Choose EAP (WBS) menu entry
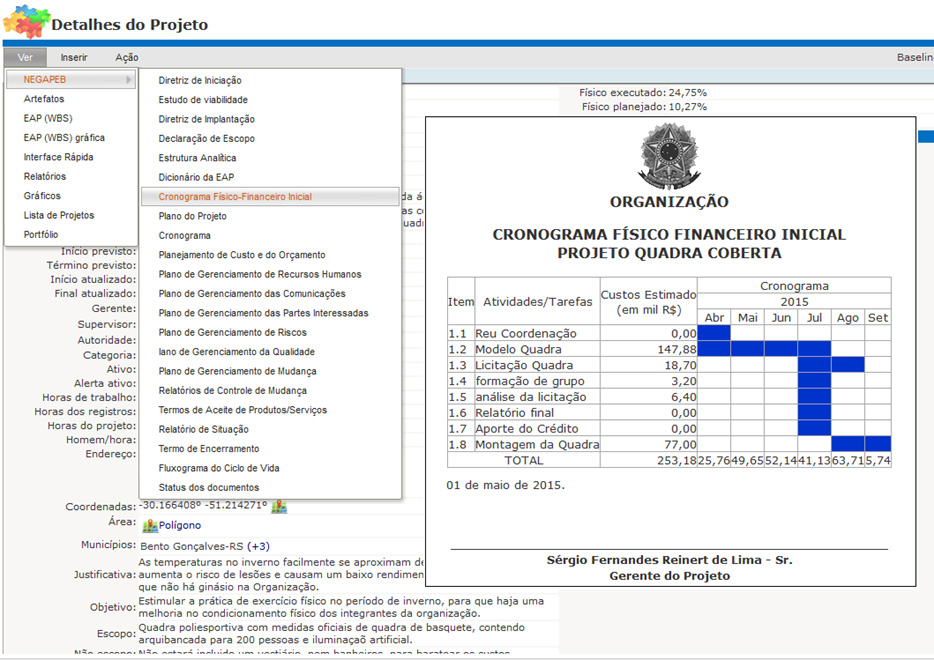934x660 pixels. [x=48, y=118]
